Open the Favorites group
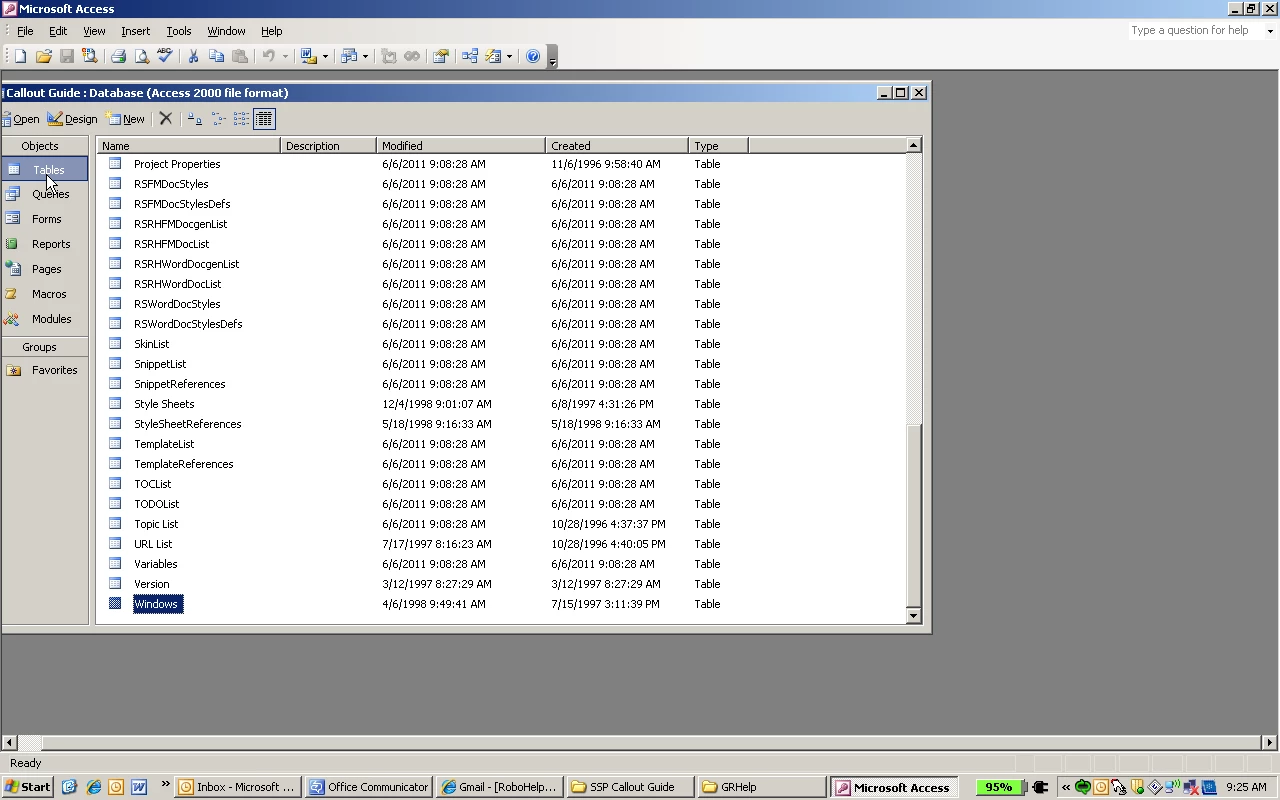 pyautogui.click(x=45, y=370)
